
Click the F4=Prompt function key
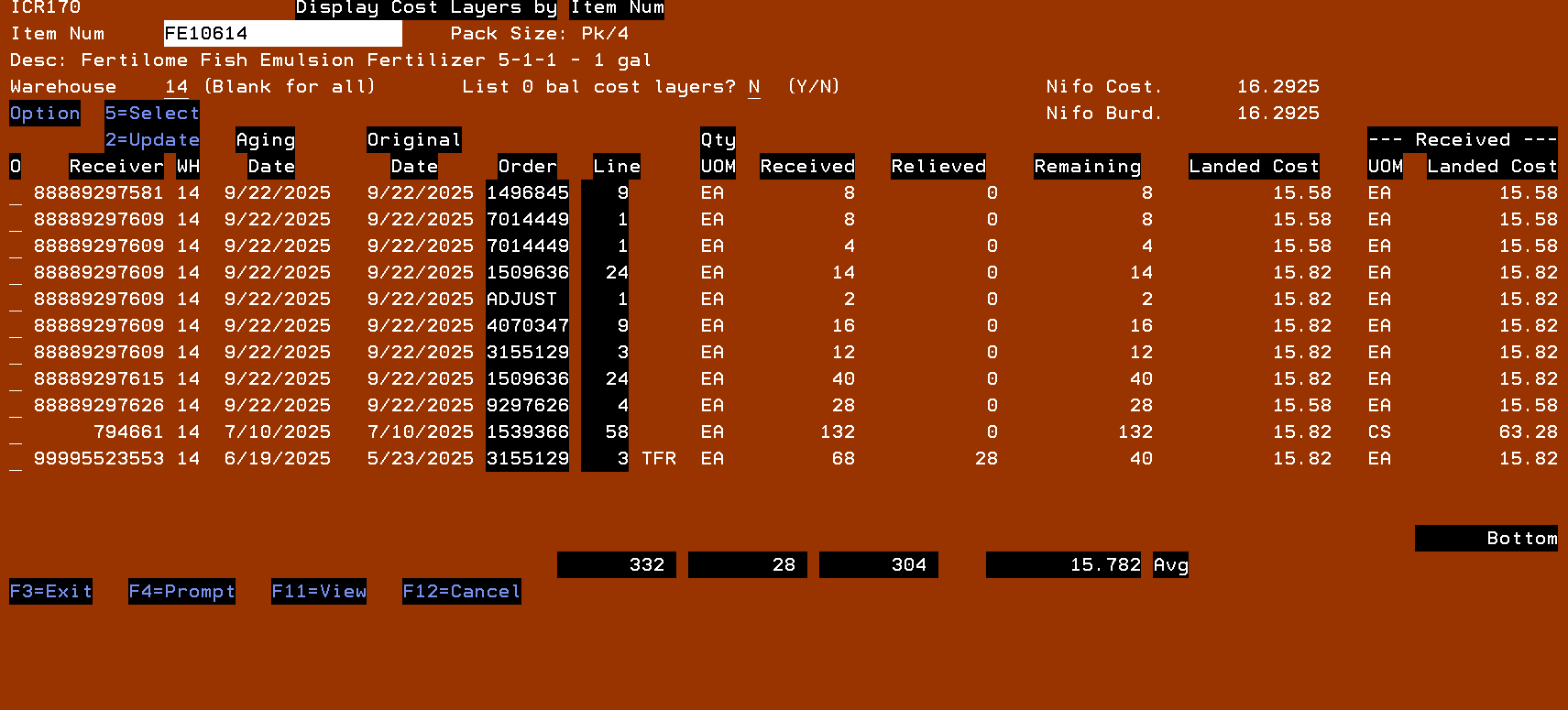pos(181,592)
